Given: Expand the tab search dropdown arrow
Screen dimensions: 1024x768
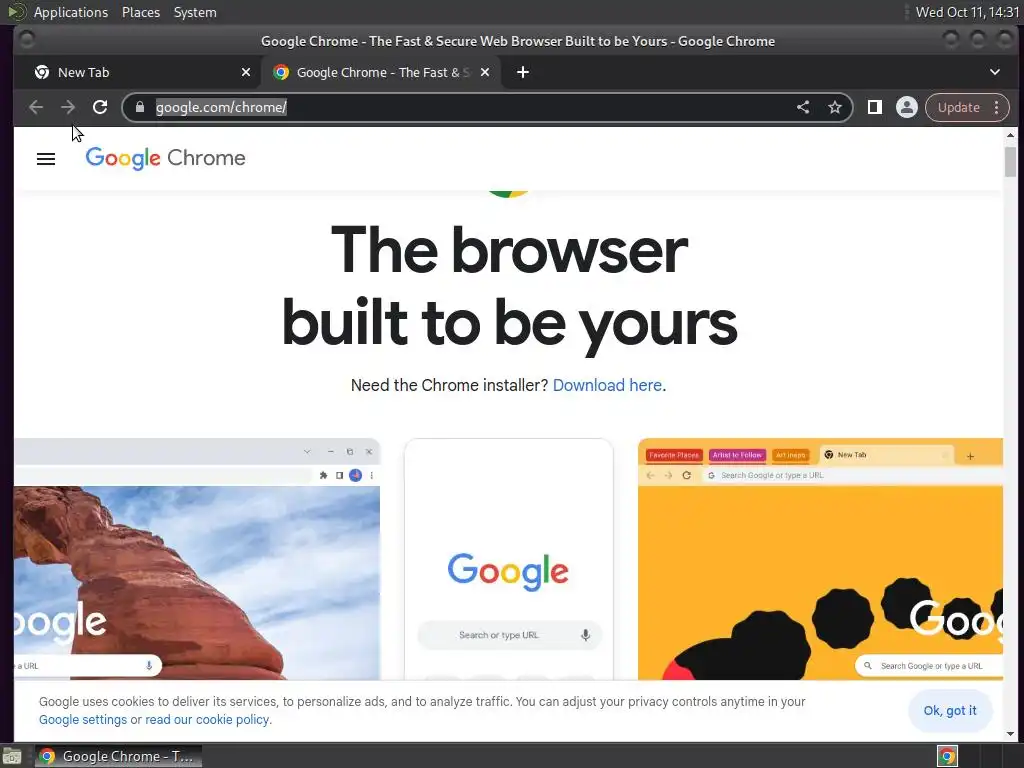Looking at the screenshot, I should point(995,72).
